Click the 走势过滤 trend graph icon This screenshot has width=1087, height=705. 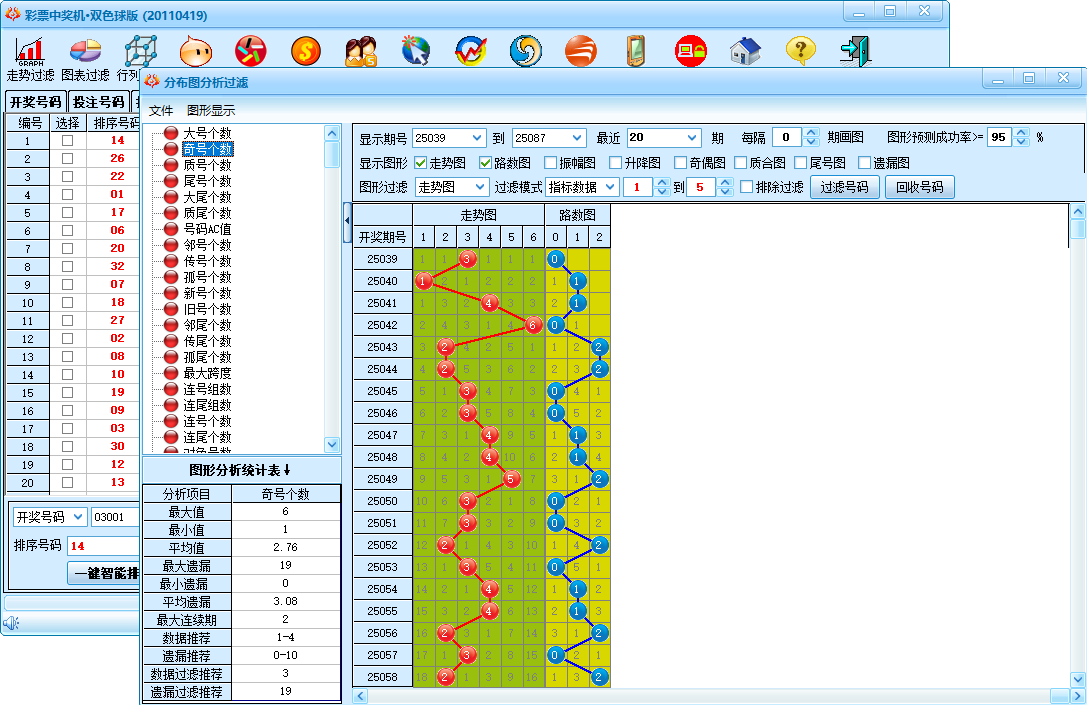(30, 50)
